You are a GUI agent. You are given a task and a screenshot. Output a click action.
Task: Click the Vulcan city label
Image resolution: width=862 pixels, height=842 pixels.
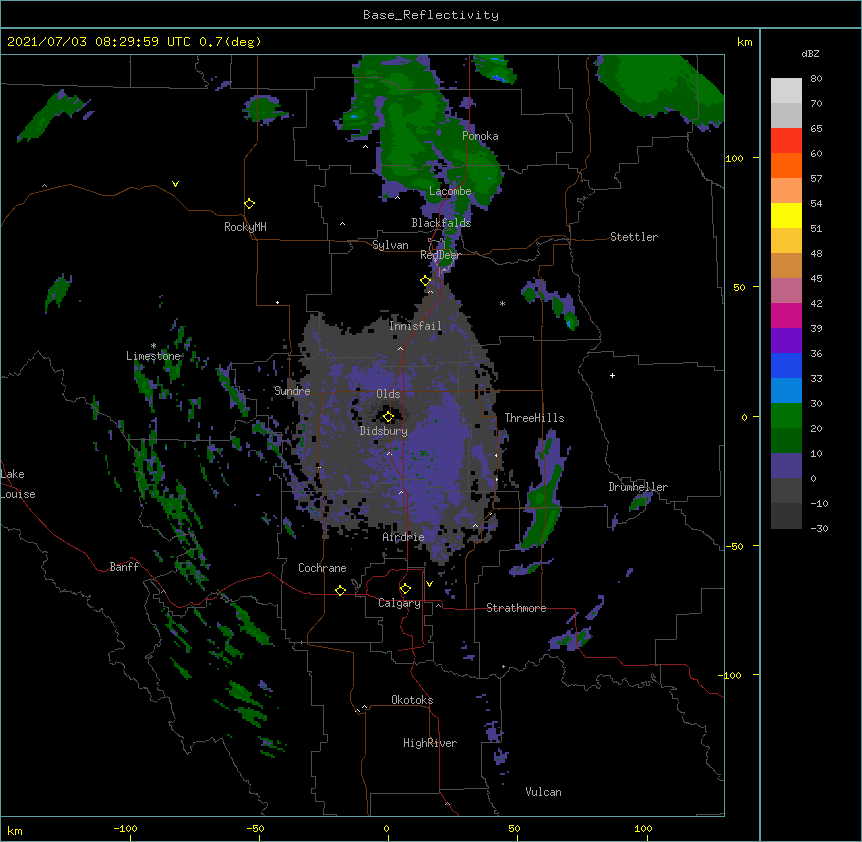click(x=543, y=792)
